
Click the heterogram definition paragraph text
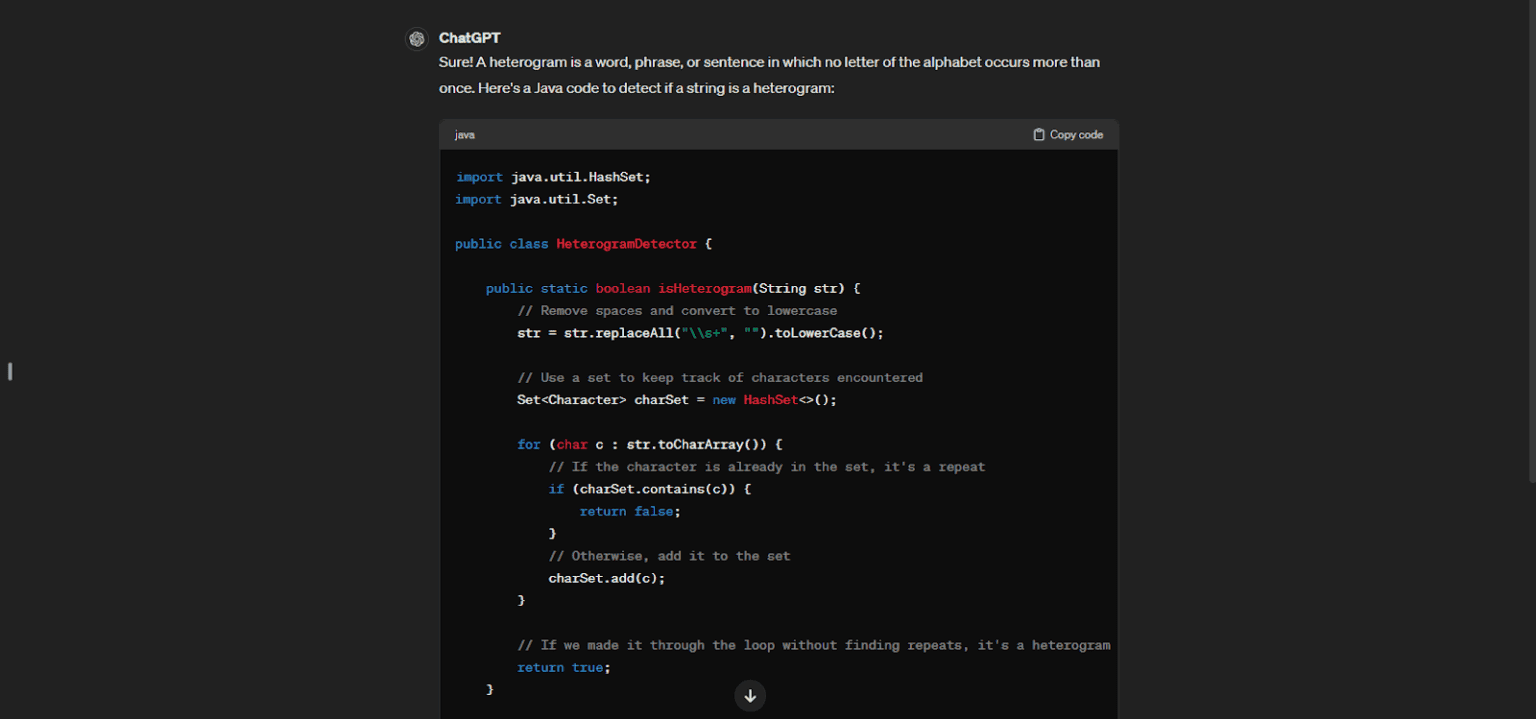768,75
